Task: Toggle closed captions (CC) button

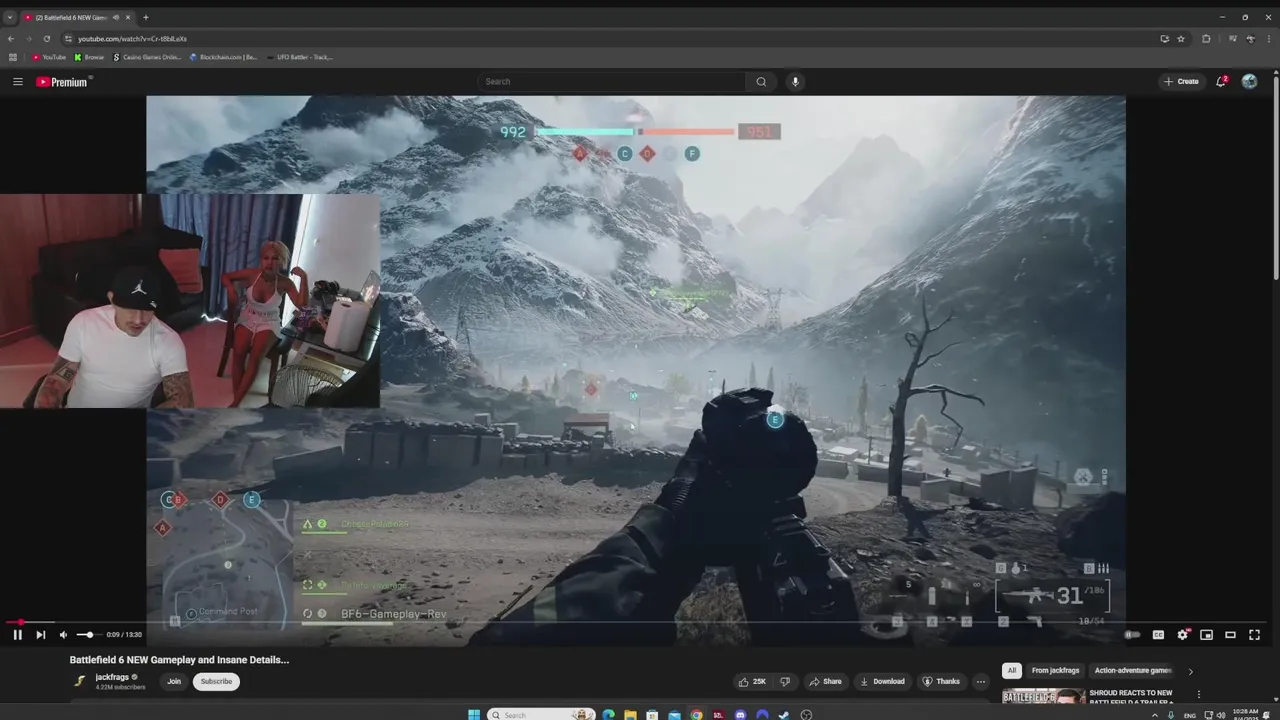Action: pos(1158,634)
